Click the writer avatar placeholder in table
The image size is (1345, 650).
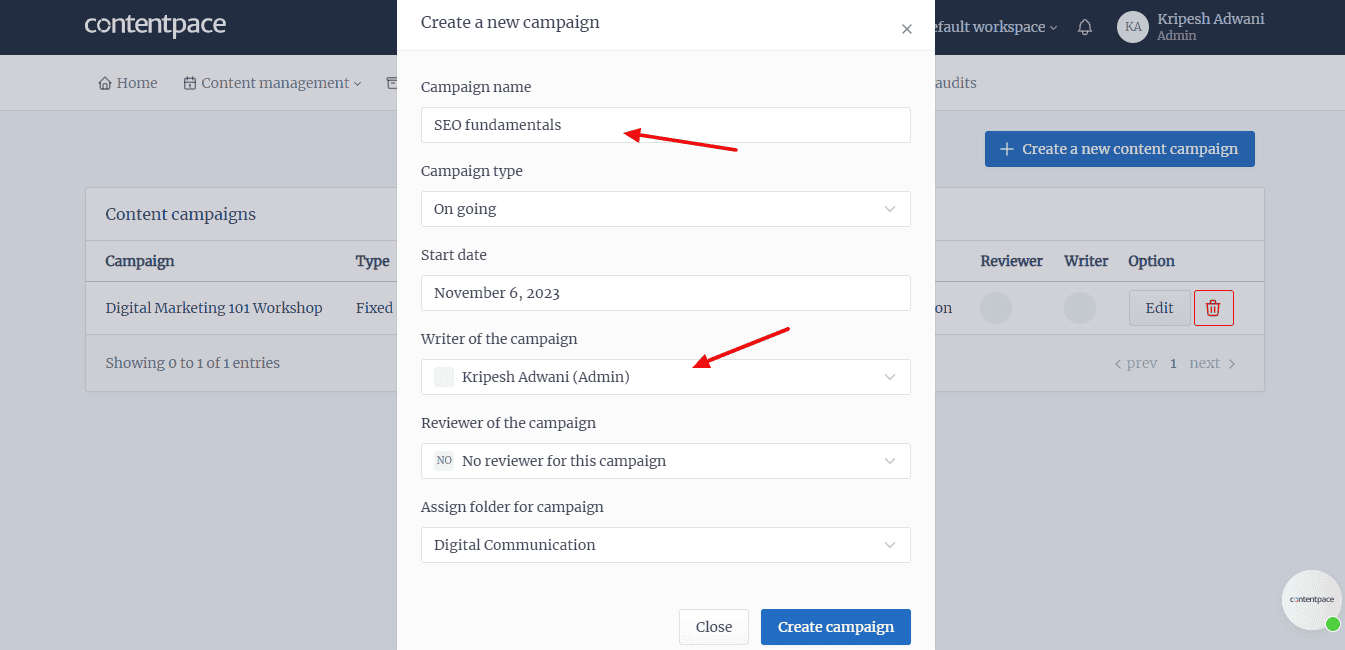coord(1080,308)
